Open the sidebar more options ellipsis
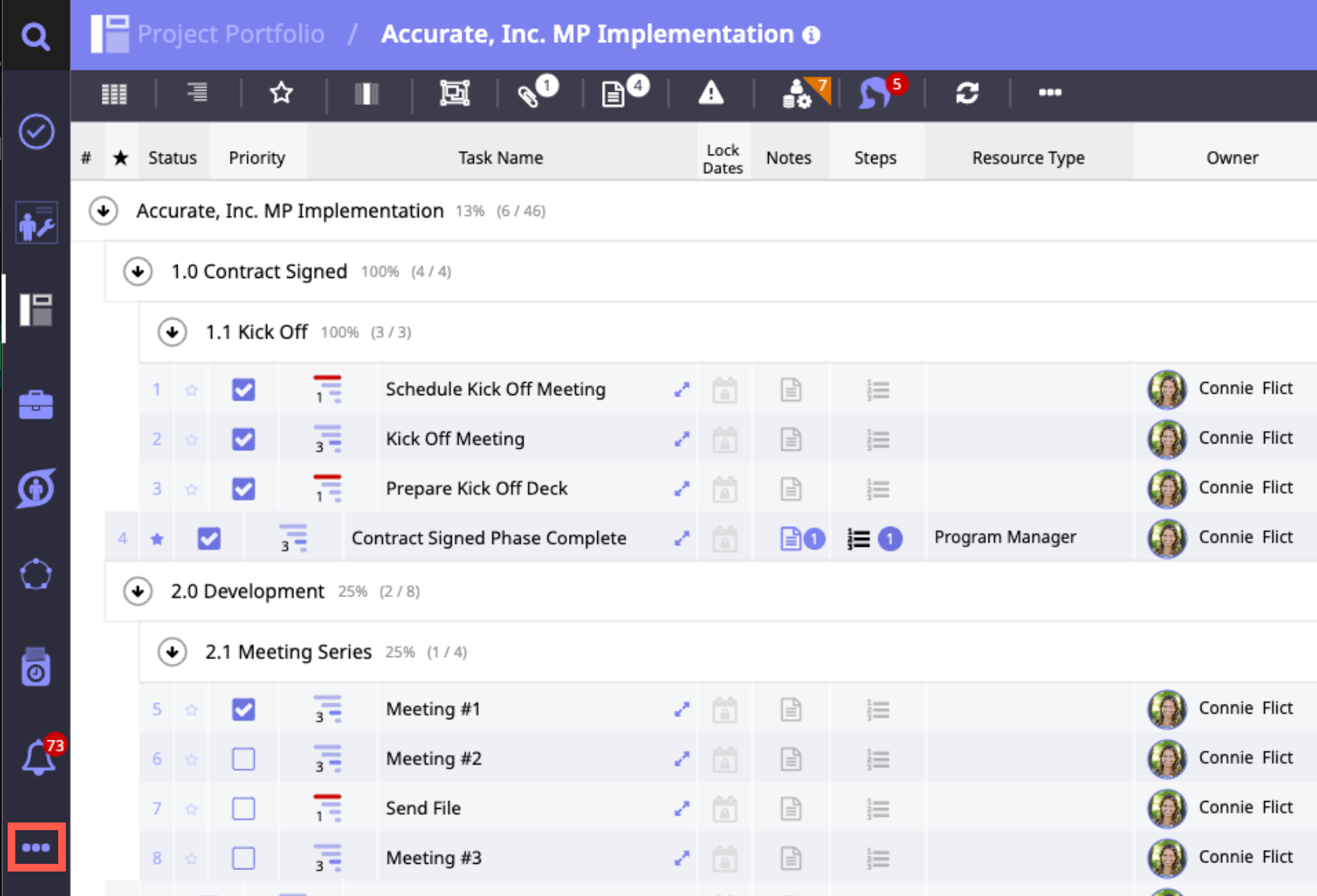Screen dimensions: 1317x896 pos(36,847)
